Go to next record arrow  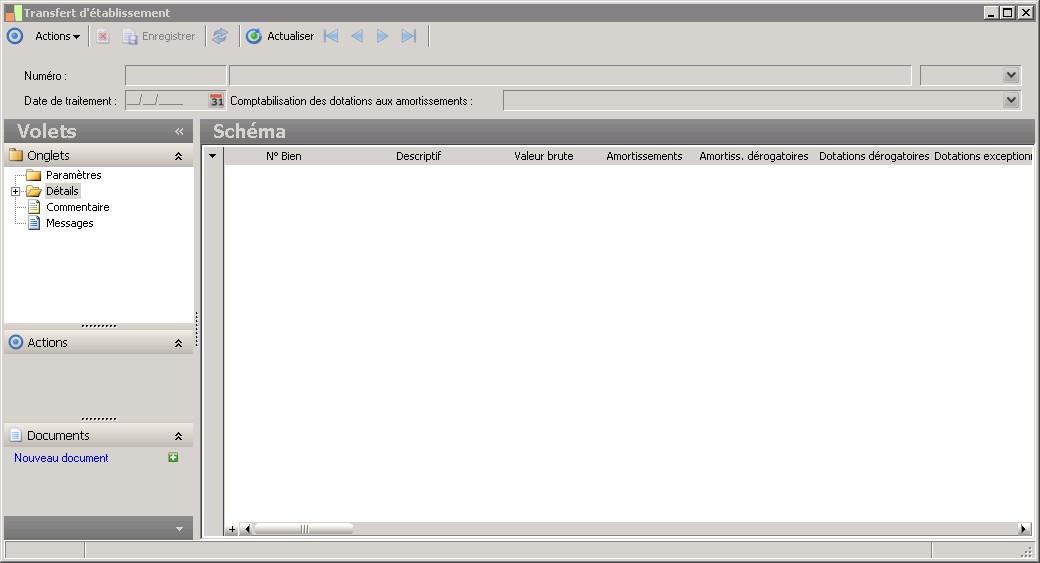coord(383,36)
